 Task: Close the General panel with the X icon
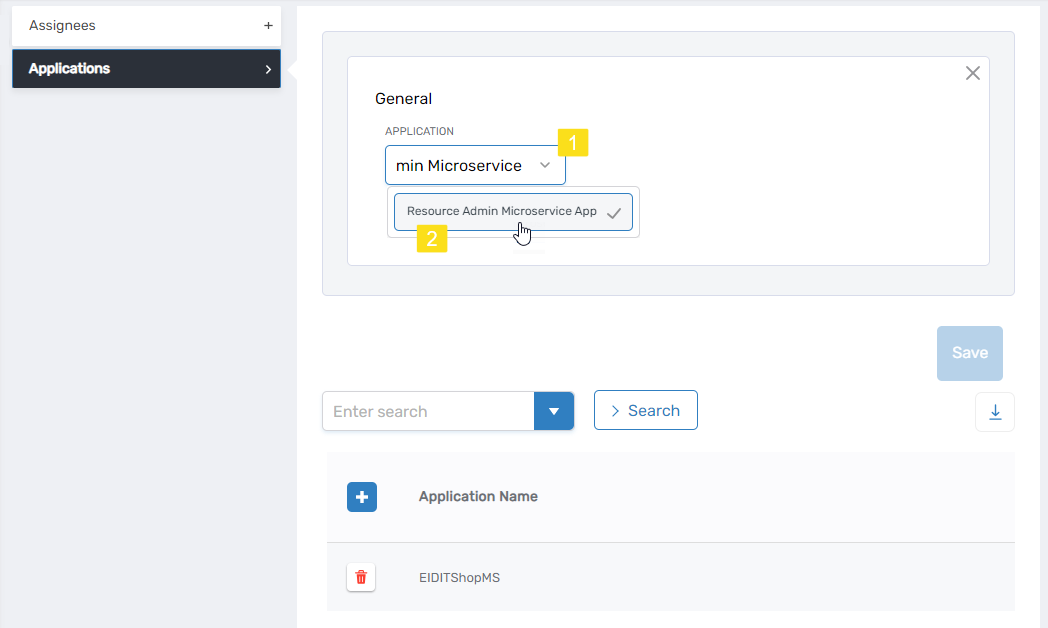972,72
